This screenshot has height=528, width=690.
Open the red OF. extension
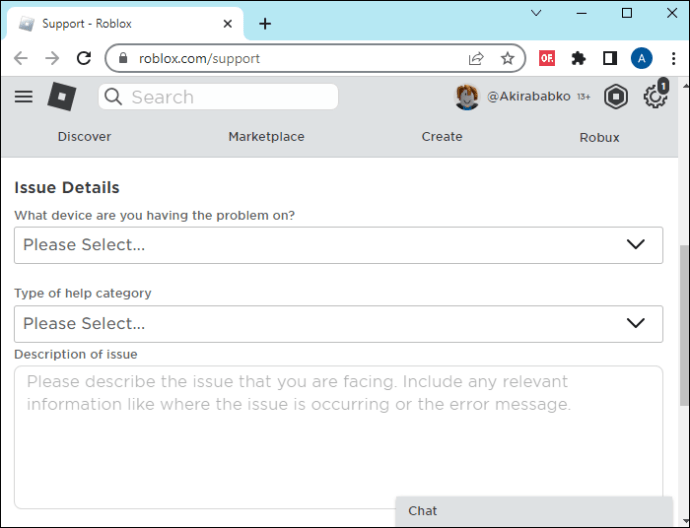[547, 58]
